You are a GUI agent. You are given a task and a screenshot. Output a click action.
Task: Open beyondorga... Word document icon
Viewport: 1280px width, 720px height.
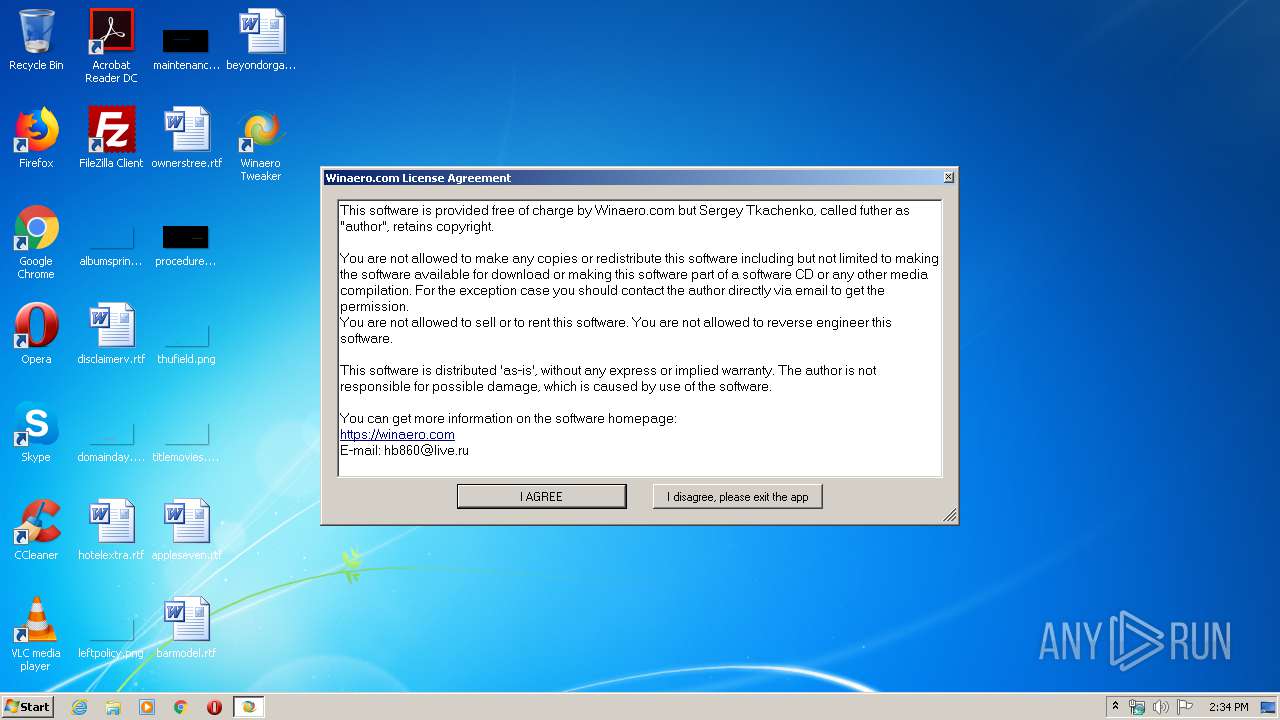(261, 40)
